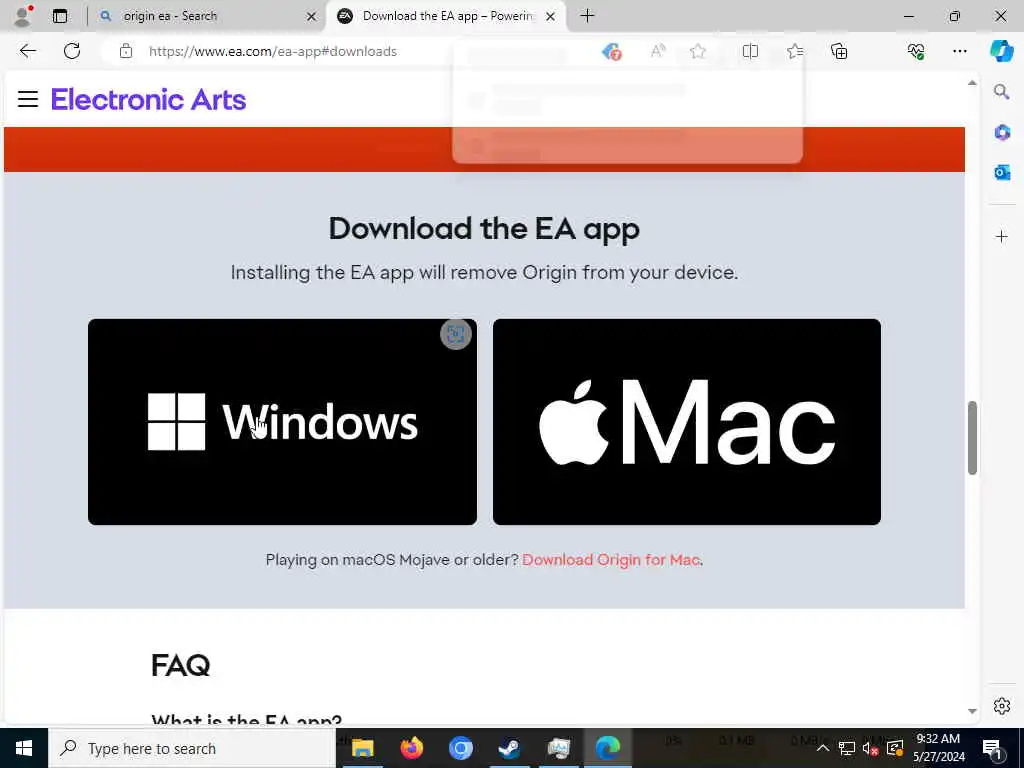Image resolution: width=1024 pixels, height=768 pixels.
Task: Go back to the previous page
Action: 27,51
